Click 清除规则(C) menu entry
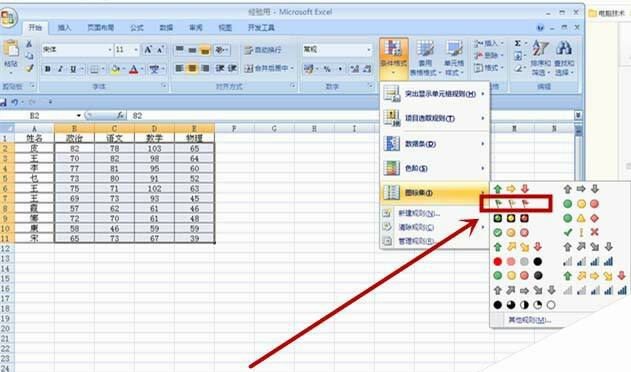Screen dimensions: 631x372 [416, 227]
